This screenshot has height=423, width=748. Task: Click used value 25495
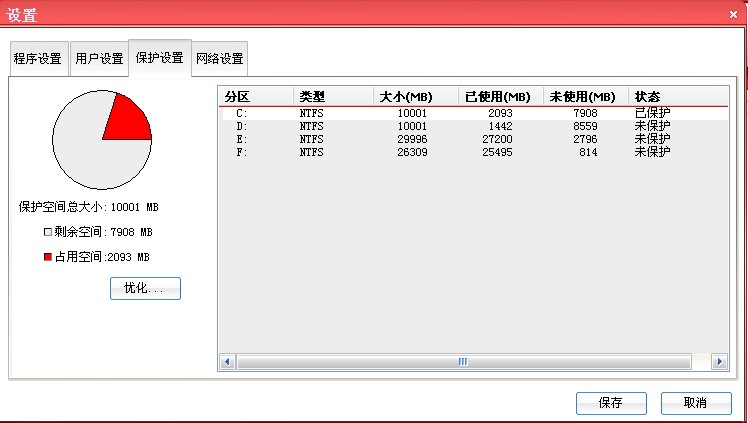pos(497,152)
